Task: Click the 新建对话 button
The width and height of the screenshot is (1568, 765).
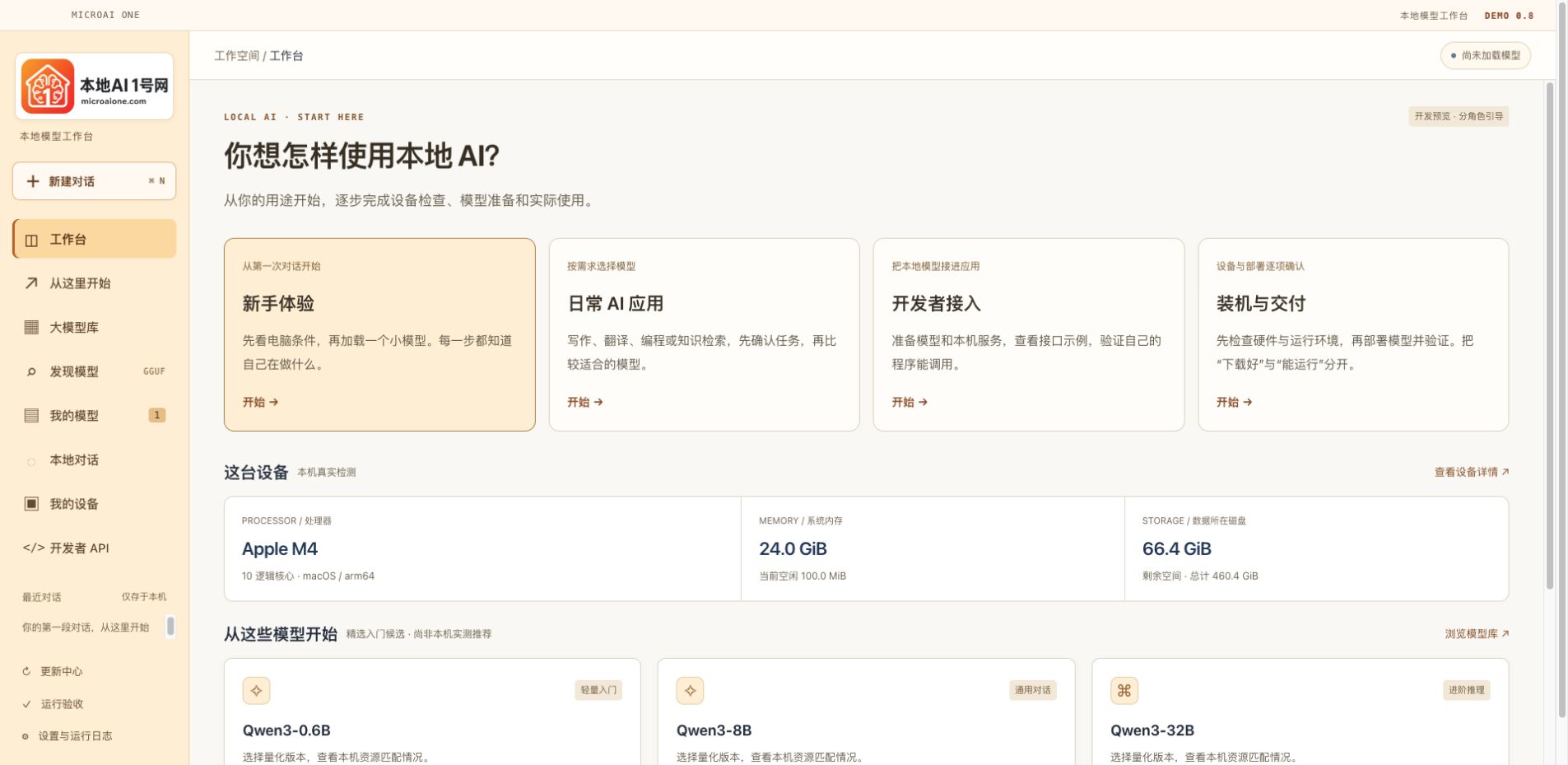Action: (x=95, y=181)
